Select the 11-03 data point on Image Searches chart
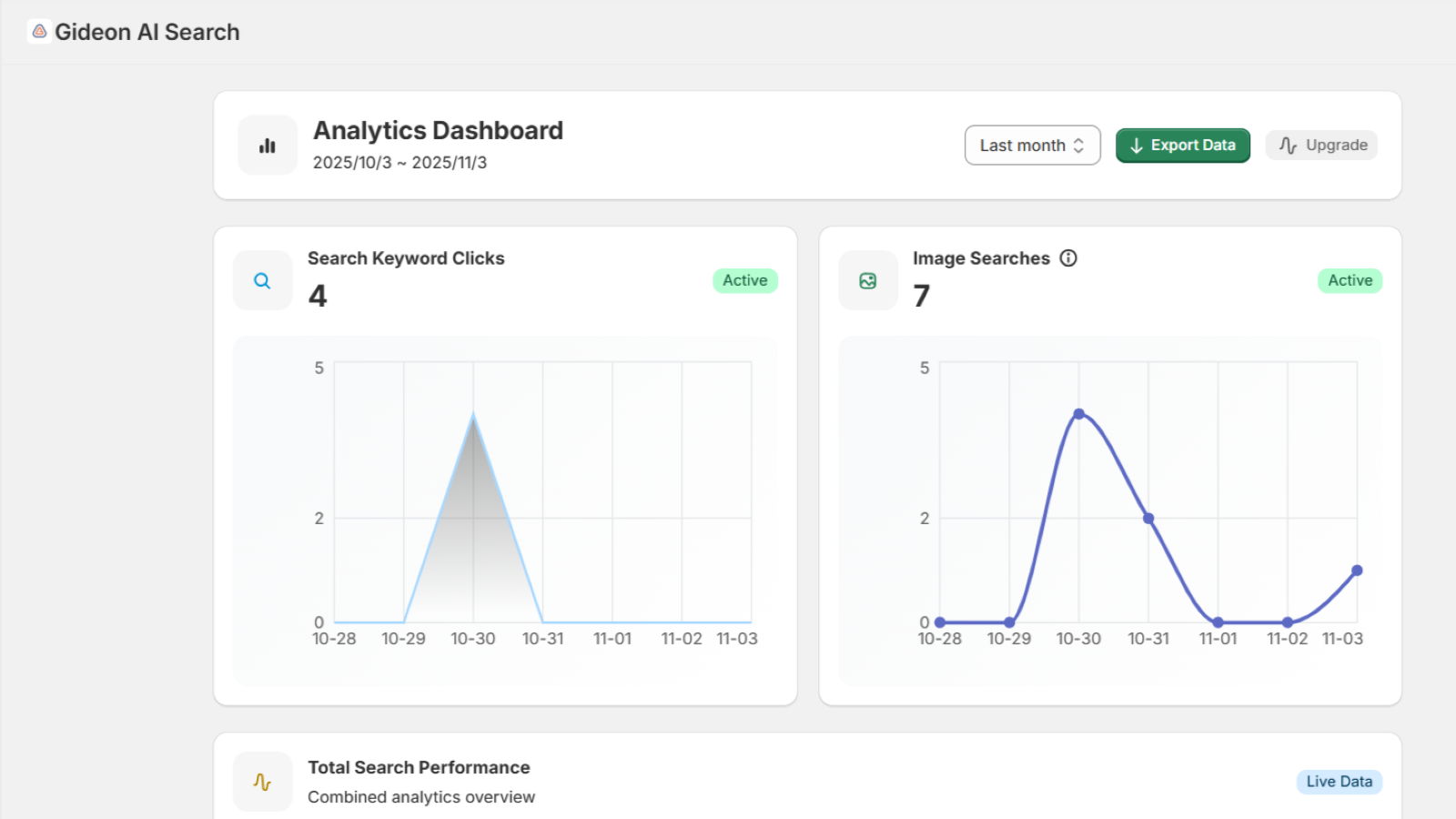Image resolution: width=1456 pixels, height=819 pixels. click(1357, 571)
